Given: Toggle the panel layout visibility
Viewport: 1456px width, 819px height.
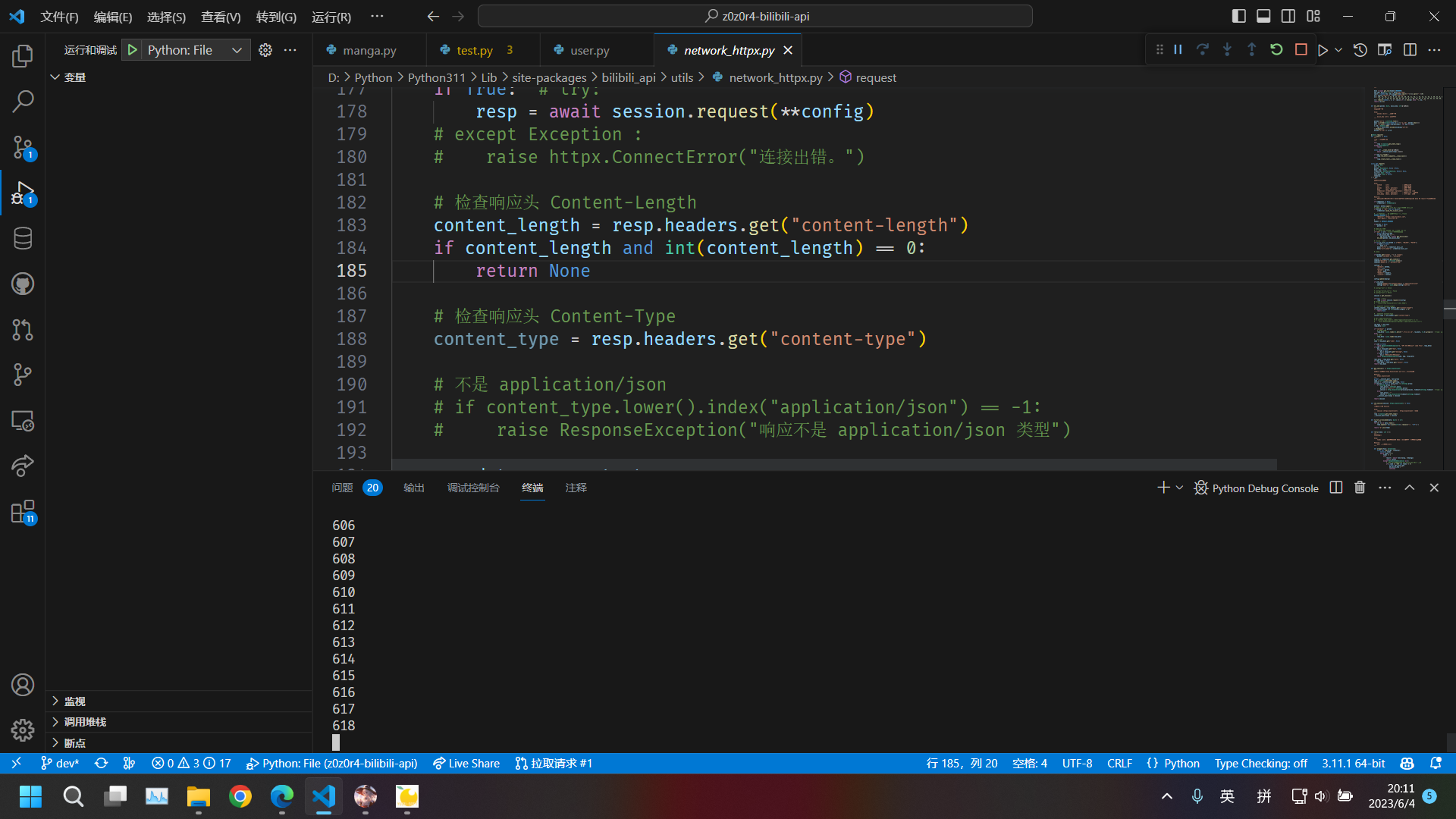Looking at the screenshot, I should [1263, 15].
